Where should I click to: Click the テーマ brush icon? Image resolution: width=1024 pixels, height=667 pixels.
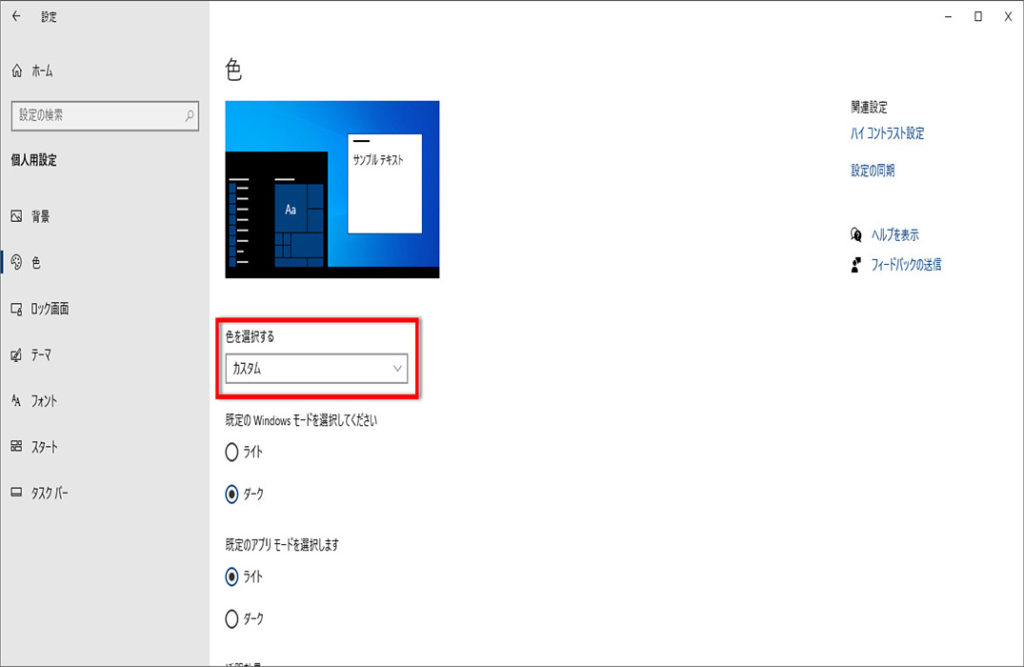[x=16, y=355]
